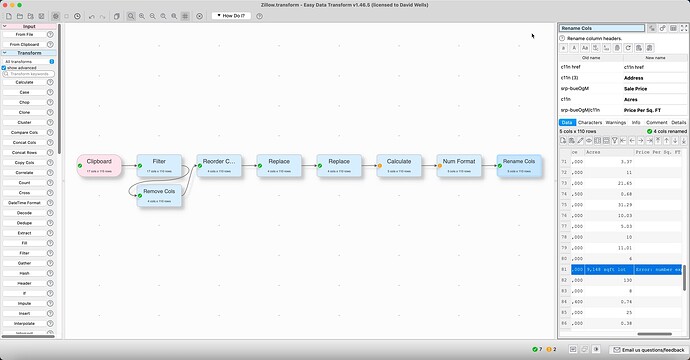
Task: Click the Rename Cols name field
Action: [602, 28]
